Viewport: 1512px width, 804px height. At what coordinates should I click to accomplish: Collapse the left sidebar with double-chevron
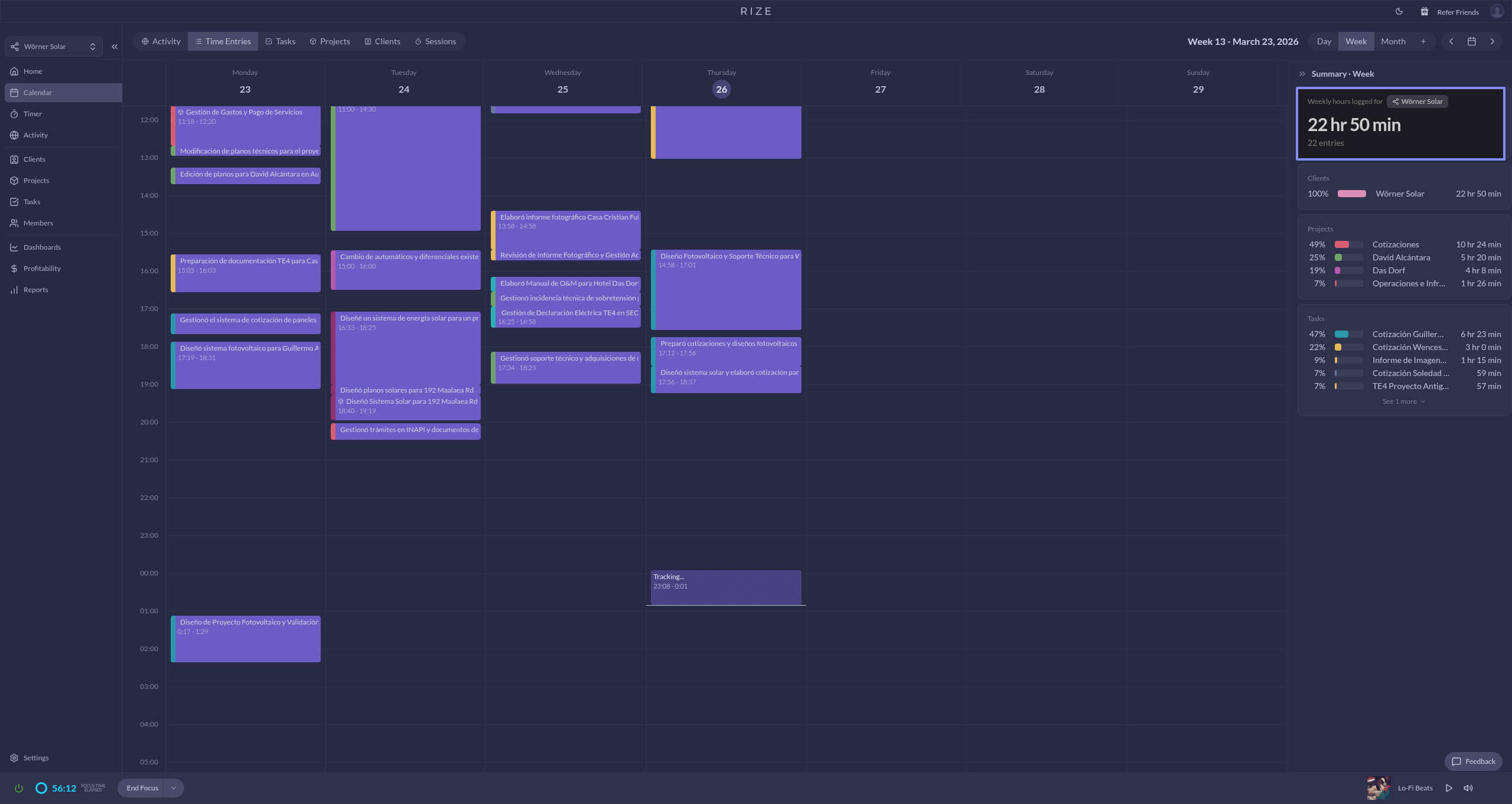coord(115,47)
